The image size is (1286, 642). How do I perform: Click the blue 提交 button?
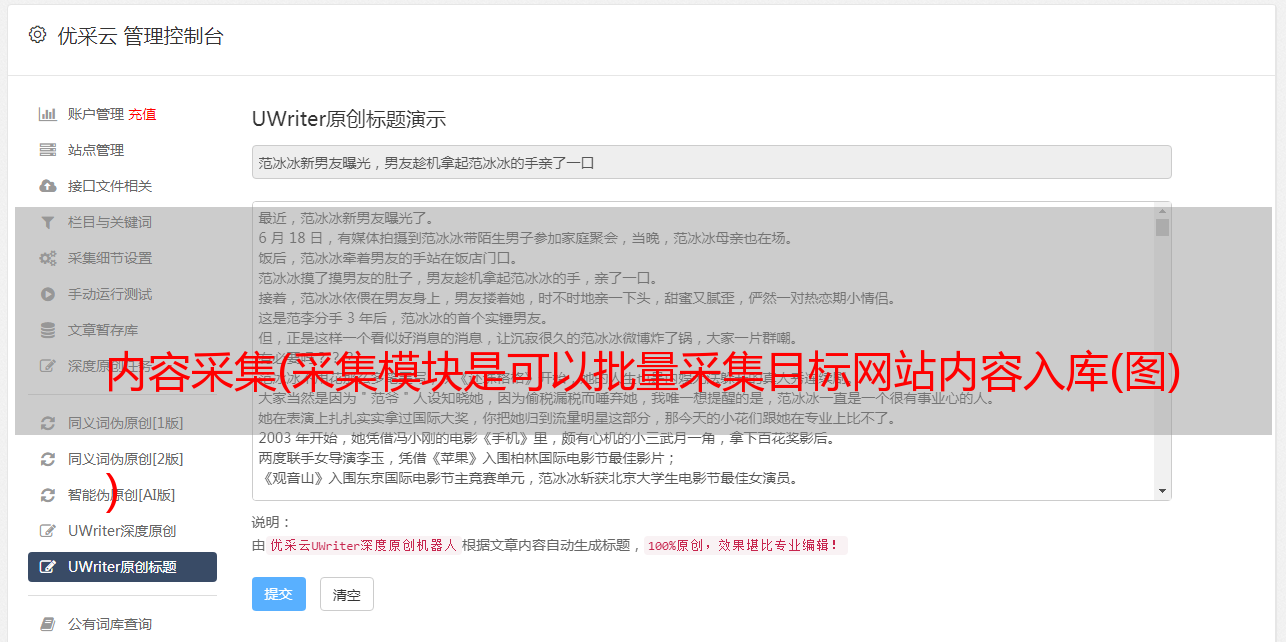(279, 594)
